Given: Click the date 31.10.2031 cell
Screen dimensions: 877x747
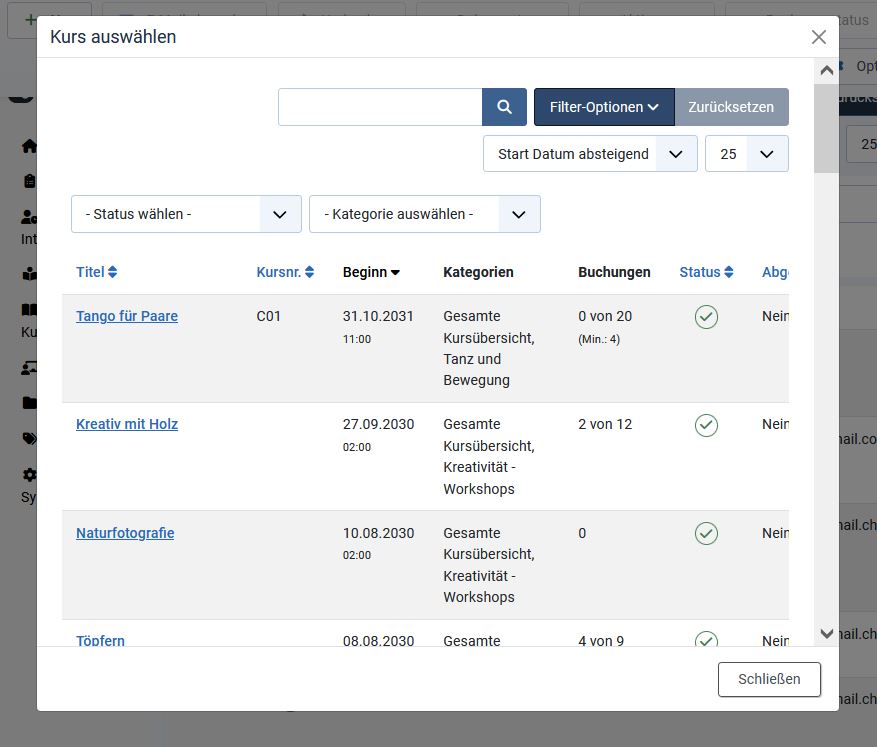Looking at the screenshot, I should (378, 316).
